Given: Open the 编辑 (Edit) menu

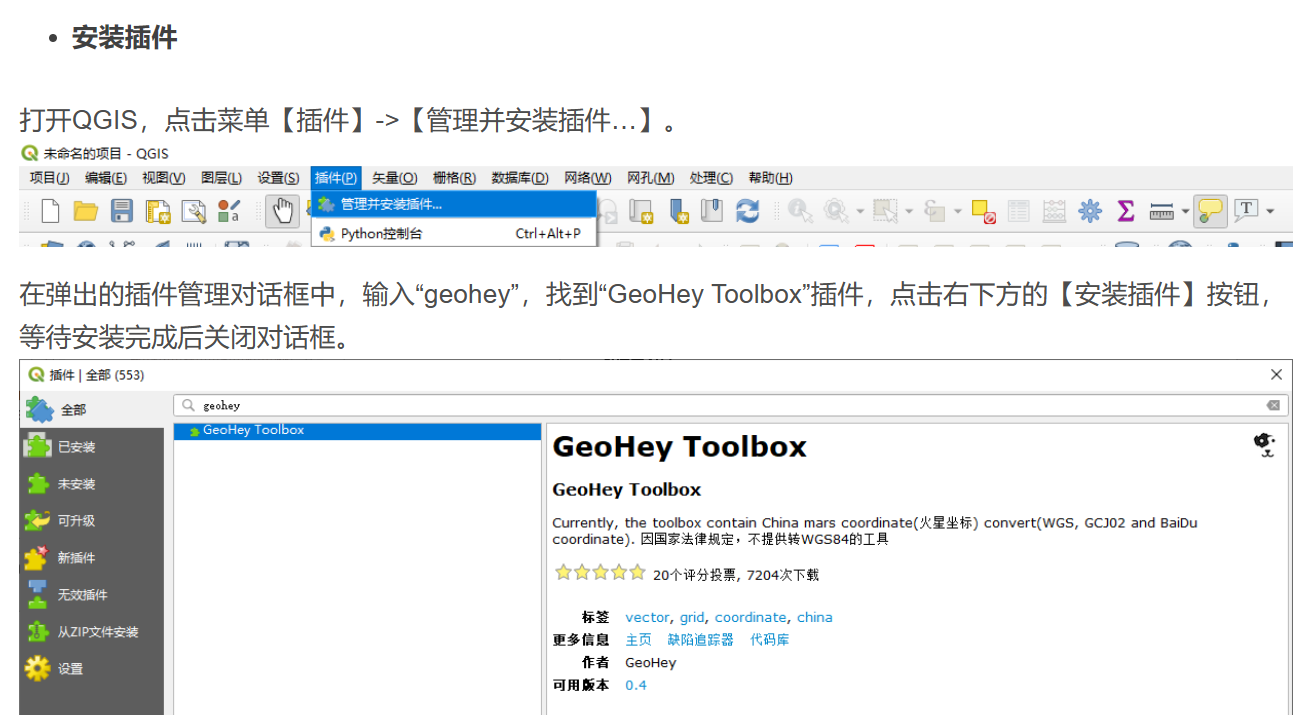Looking at the screenshot, I should (106, 178).
